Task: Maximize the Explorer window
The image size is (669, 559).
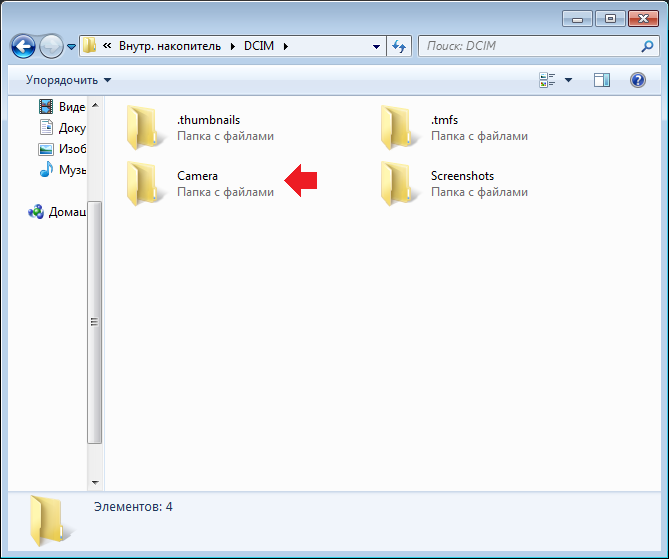Action: point(610,19)
